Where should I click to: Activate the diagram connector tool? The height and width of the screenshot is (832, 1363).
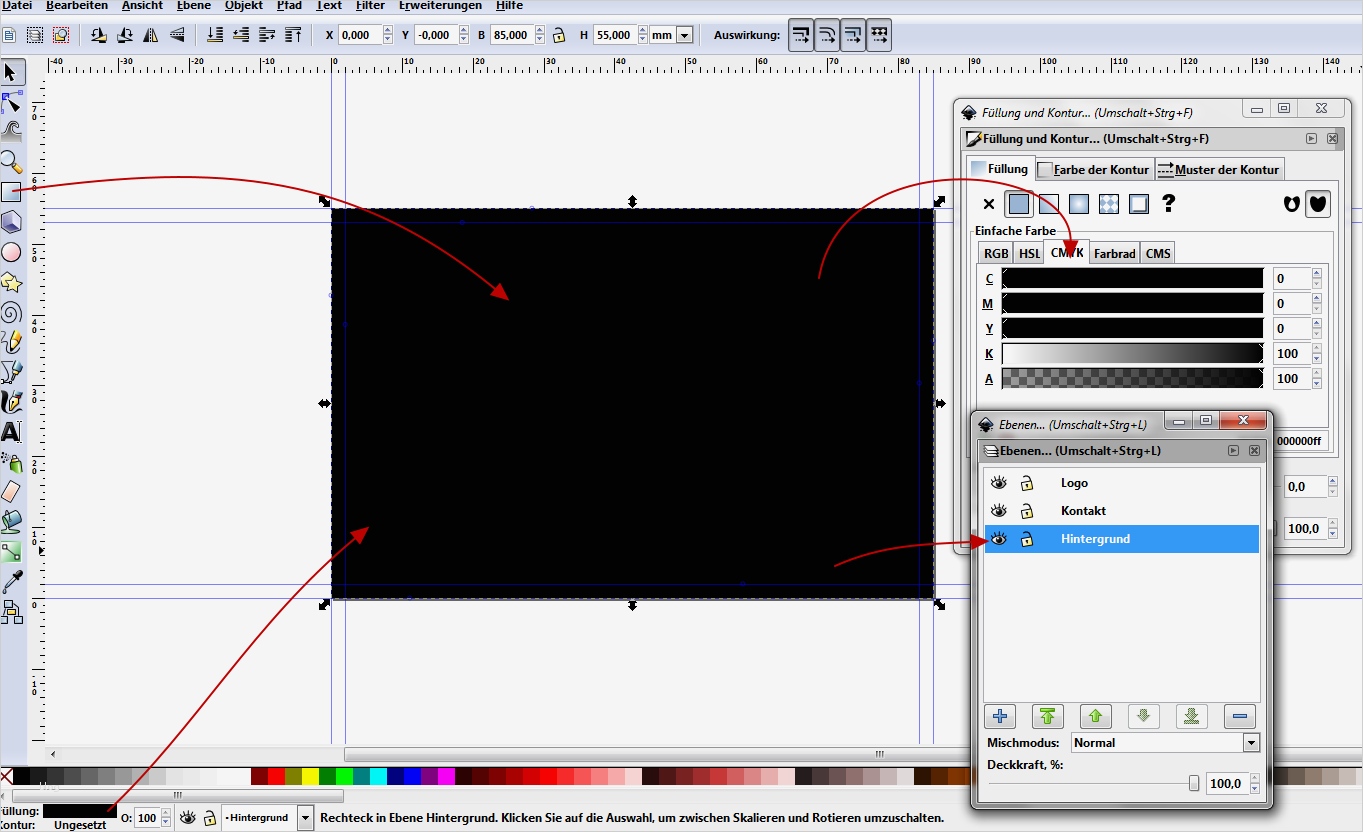(11, 611)
